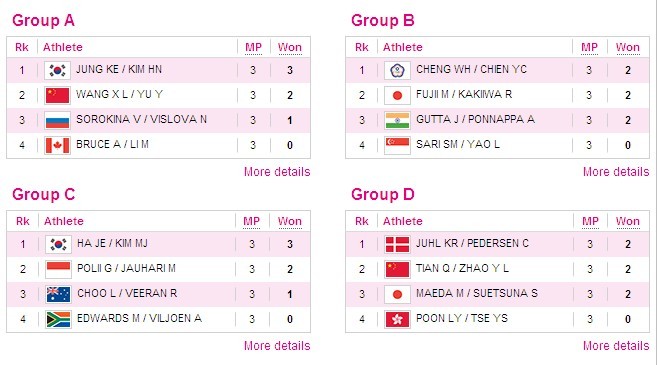Viewport: 657px width, 365px height.
Task: Open More details for Group A
Action: pyautogui.click(x=277, y=172)
